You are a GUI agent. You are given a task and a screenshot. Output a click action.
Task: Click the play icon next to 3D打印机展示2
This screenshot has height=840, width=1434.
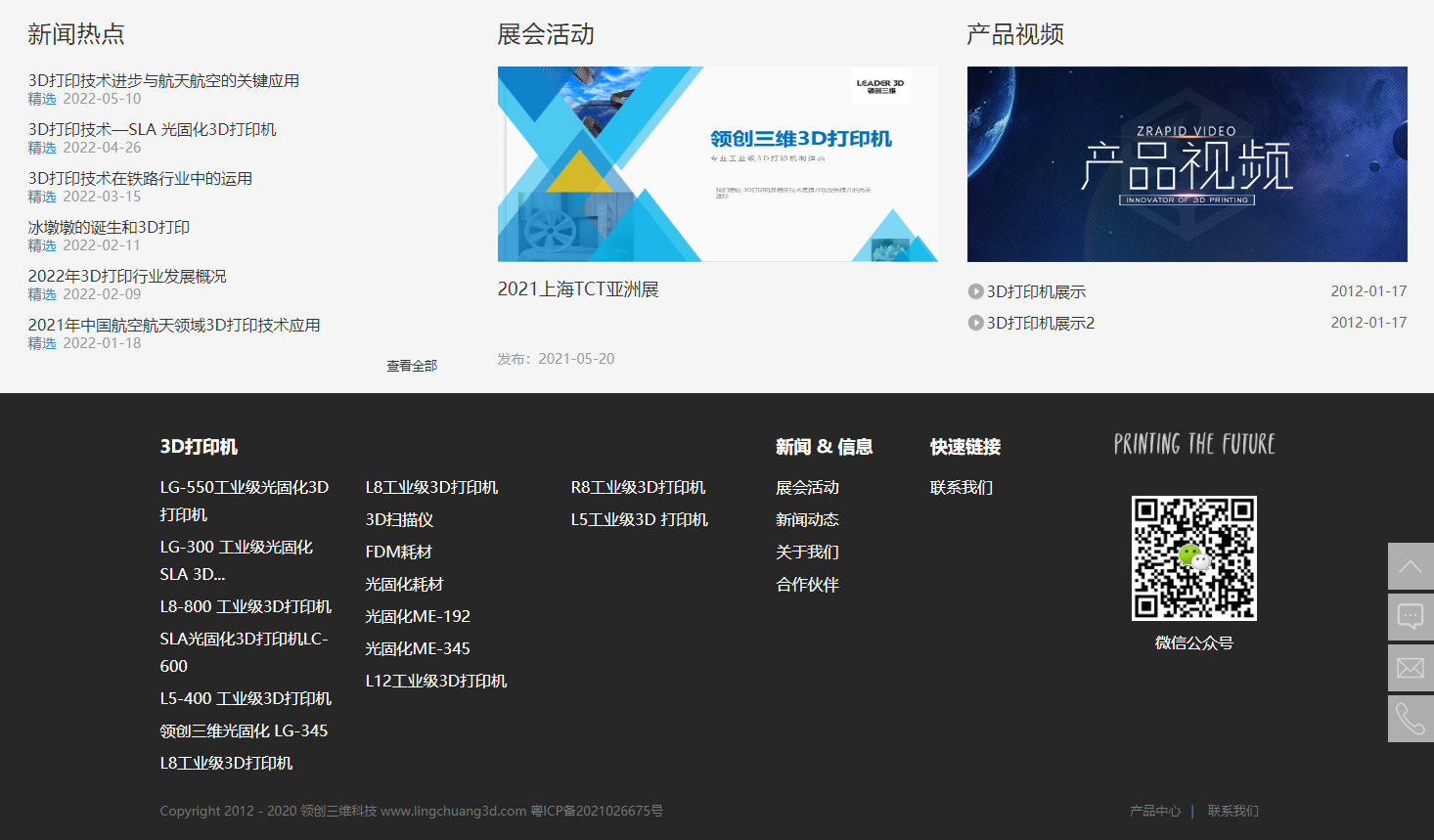tap(974, 322)
